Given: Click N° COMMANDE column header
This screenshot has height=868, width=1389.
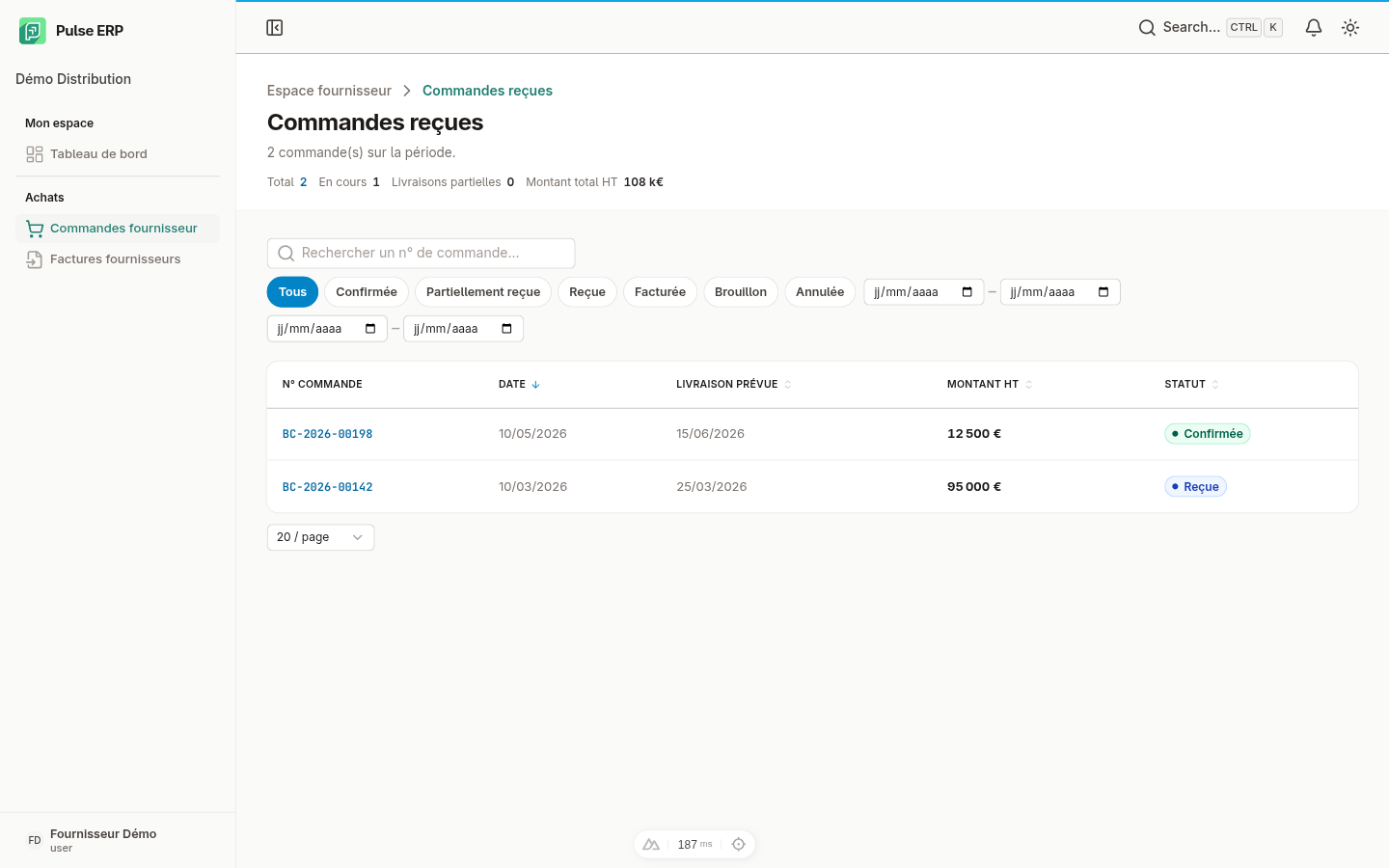Looking at the screenshot, I should [x=322, y=385].
